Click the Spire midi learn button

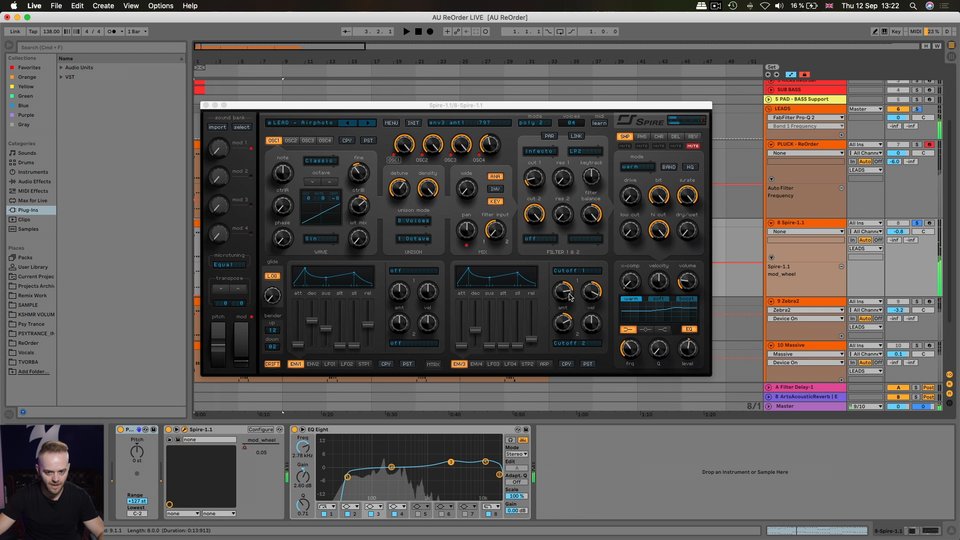tap(599, 123)
